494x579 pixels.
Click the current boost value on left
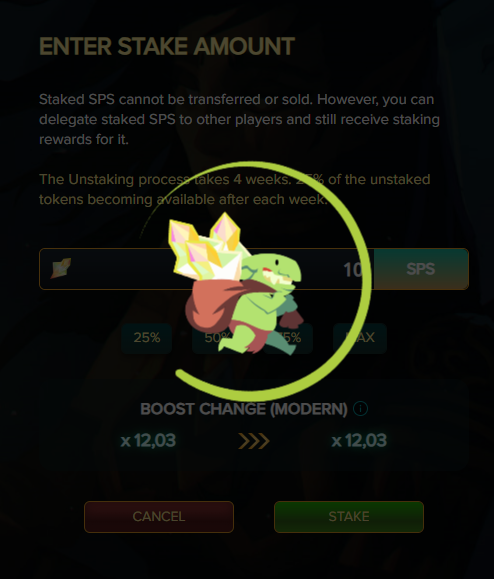[x=148, y=441]
